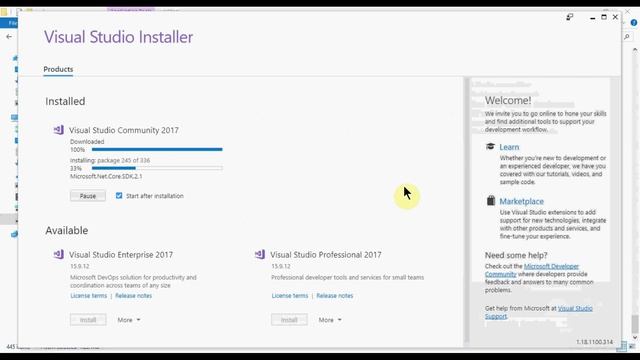Click Install for Visual Studio Enterprise 2017
This screenshot has width=640, height=360.
[x=88, y=320]
